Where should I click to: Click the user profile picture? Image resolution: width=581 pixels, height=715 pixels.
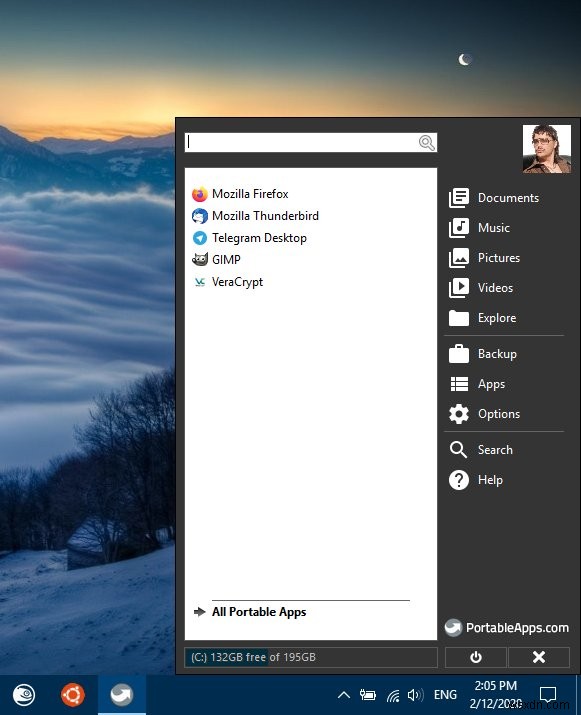[547, 149]
